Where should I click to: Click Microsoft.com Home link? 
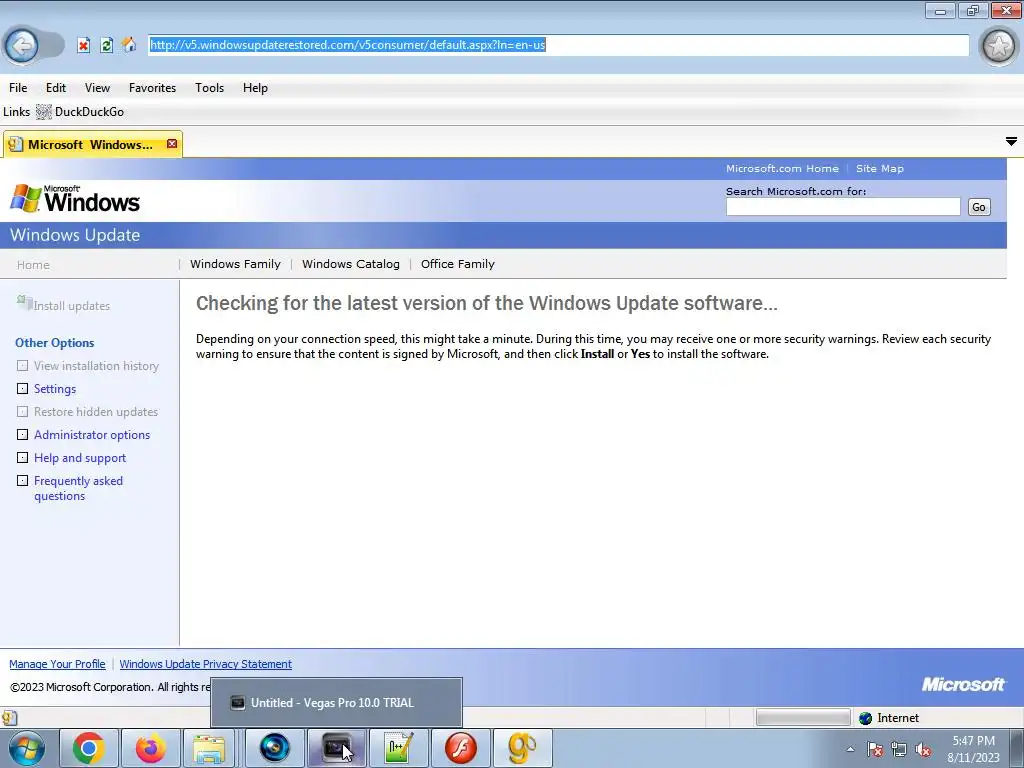(782, 168)
